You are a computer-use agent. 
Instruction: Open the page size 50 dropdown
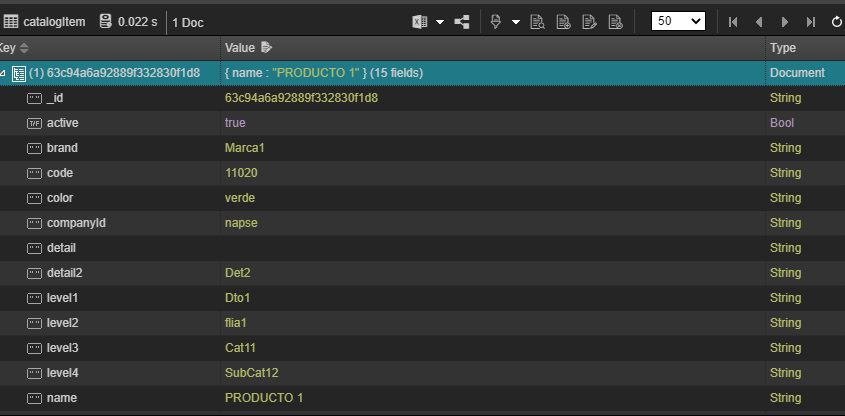coord(678,21)
